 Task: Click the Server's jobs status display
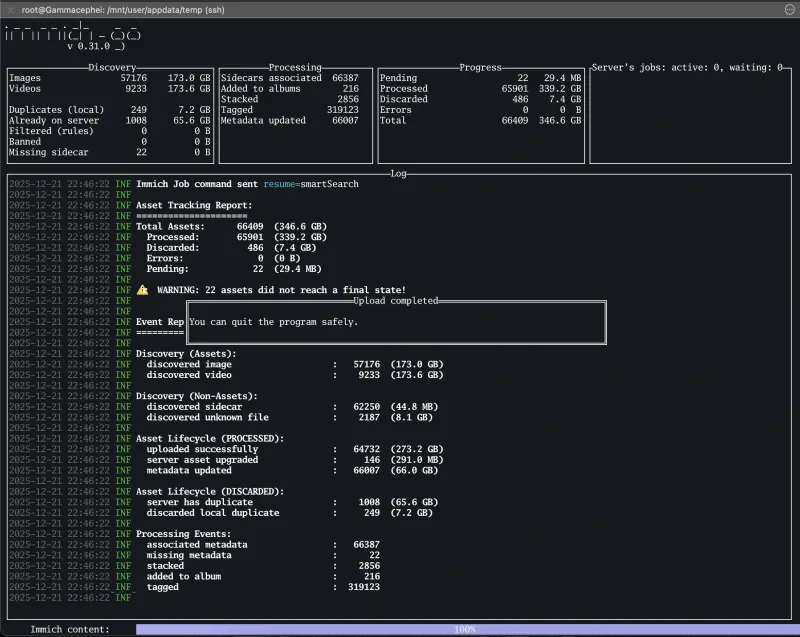coord(688,67)
